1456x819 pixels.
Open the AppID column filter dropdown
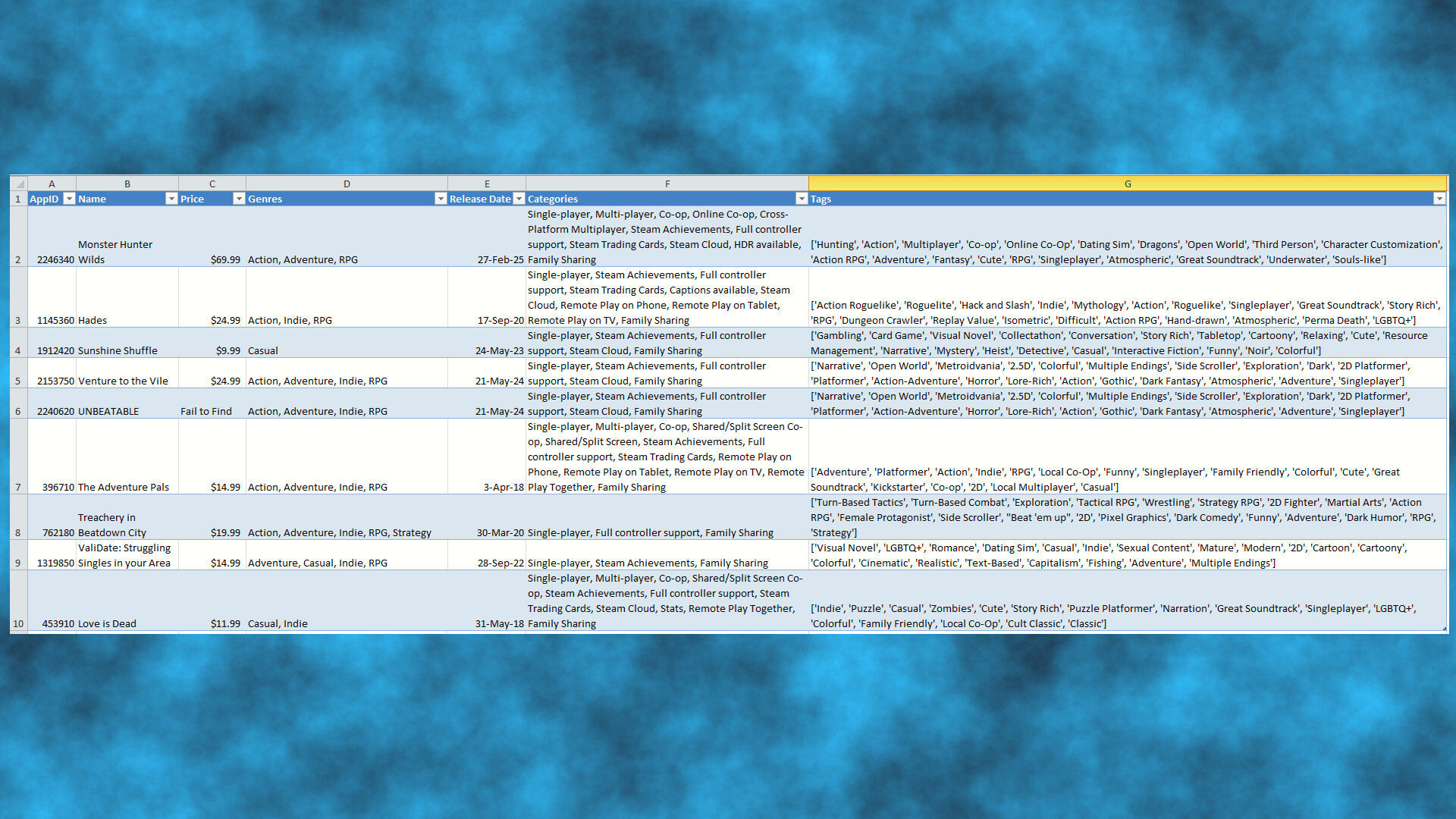[x=69, y=199]
